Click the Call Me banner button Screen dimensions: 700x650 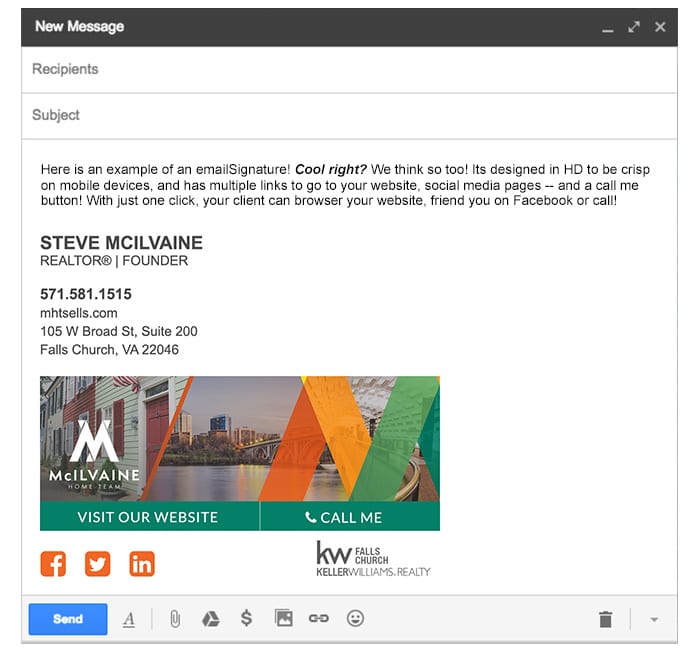coord(350,517)
